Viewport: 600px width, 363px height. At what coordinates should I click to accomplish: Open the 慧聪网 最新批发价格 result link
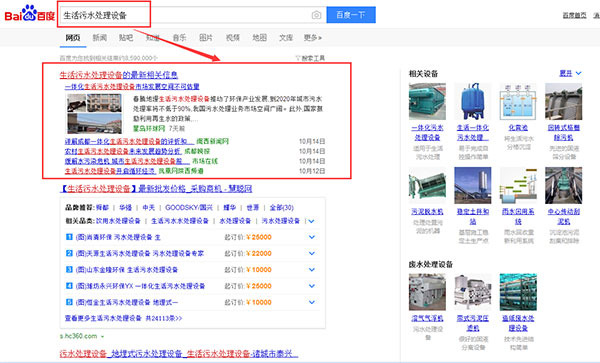click(156, 189)
